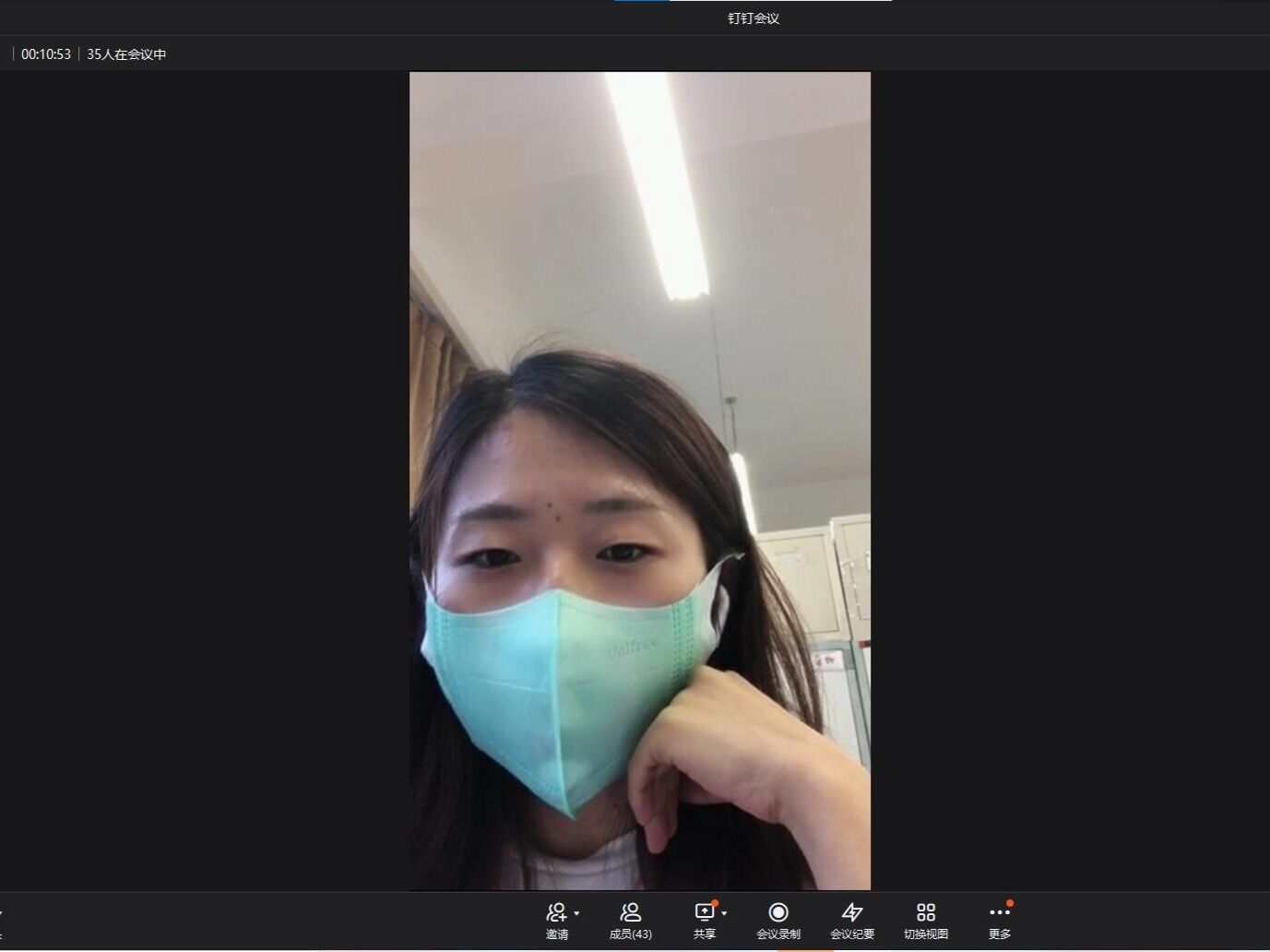Click the 00:10:53 meeting timer
This screenshot has width=1270, height=952.
tap(46, 54)
